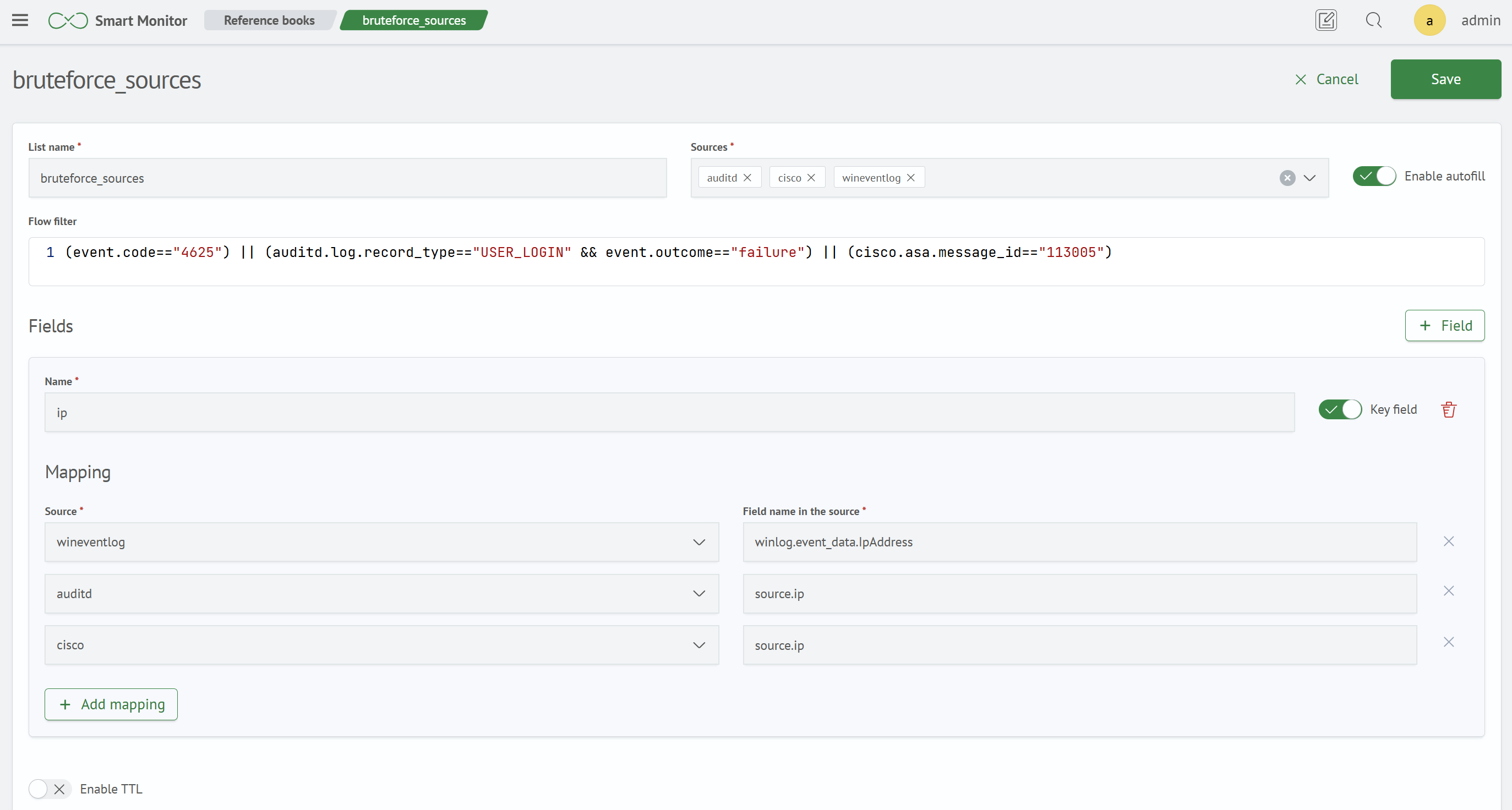Open the auditd source dropdown
Screen dimensions: 1512x810
click(x=381, y=593)
